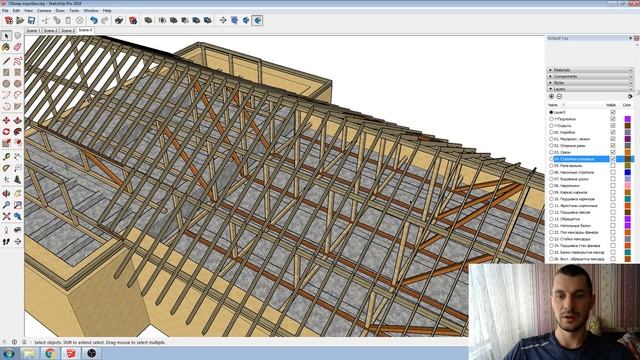The height and width of the screenshot is (360, 640).
Task: Hide layer 02. Опорные рамы
Action: click(613, 145)
